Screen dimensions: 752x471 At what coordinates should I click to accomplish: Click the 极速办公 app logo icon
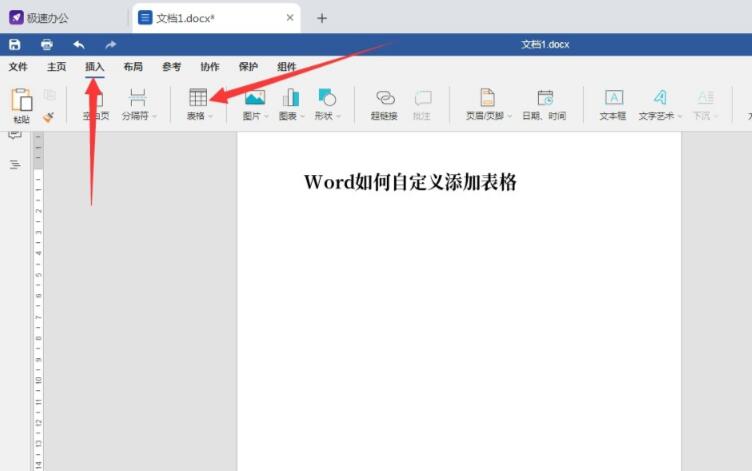point(16,18)
